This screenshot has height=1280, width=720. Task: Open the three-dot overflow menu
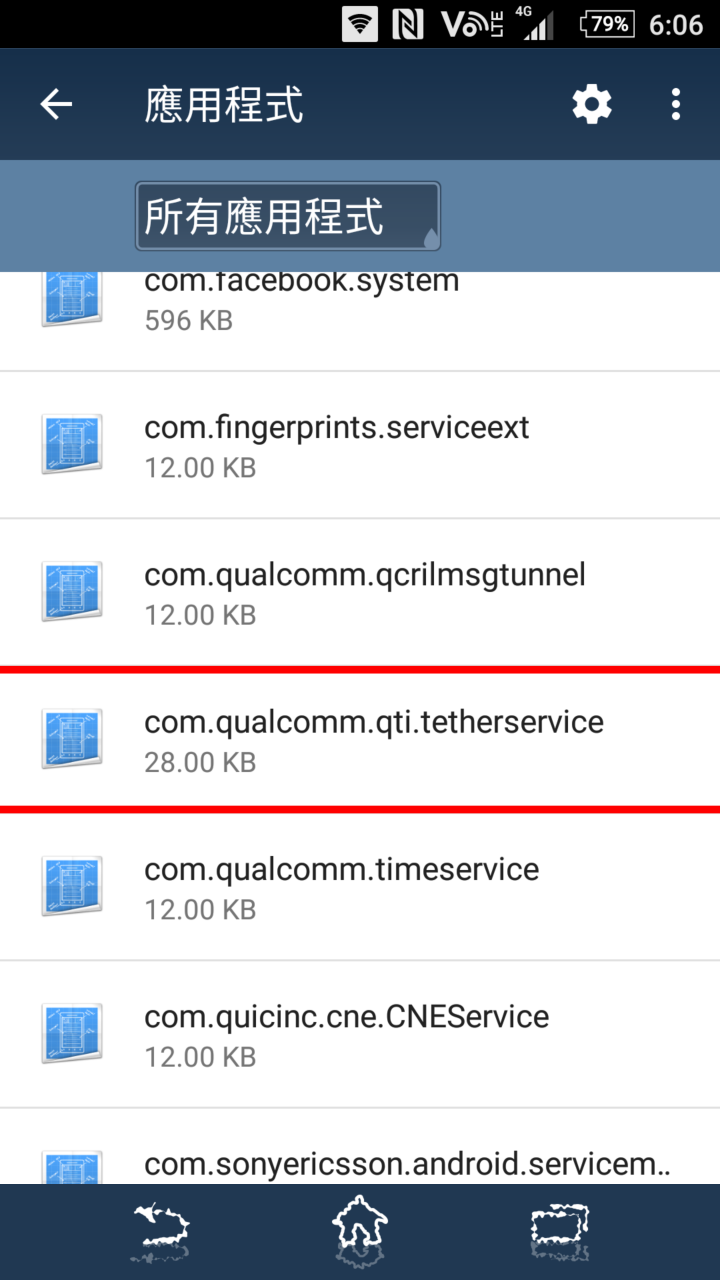pos(677,104)
